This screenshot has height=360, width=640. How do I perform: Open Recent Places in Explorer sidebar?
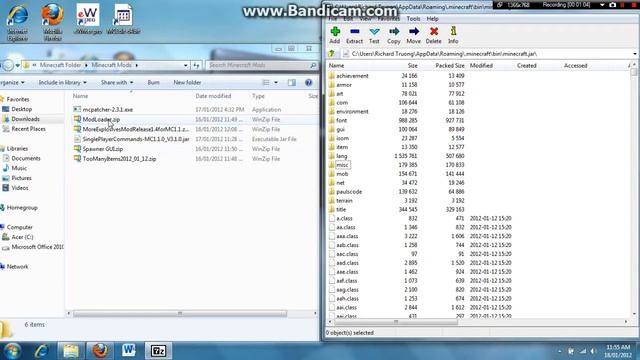click(x=28, y=129)
